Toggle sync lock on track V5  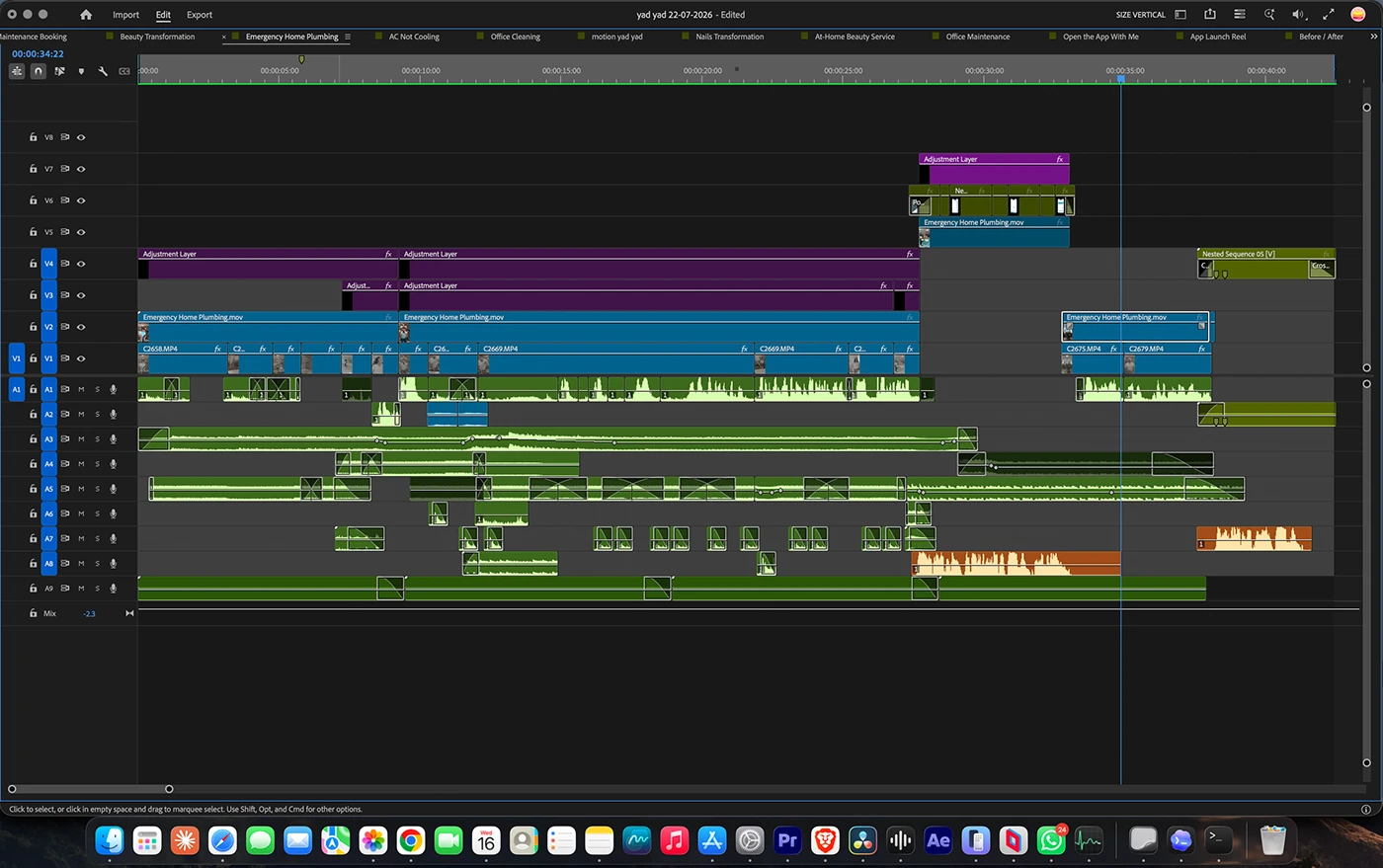(65, 232)
